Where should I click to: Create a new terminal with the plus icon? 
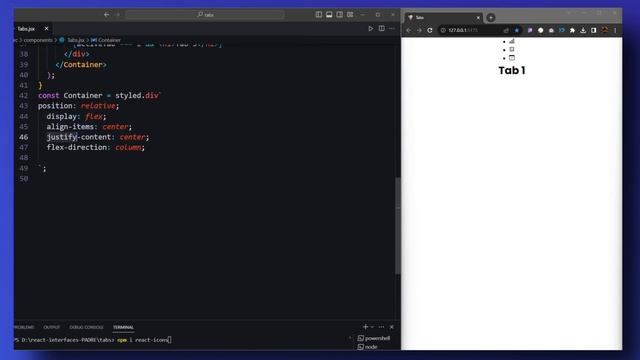pos(365,327)
